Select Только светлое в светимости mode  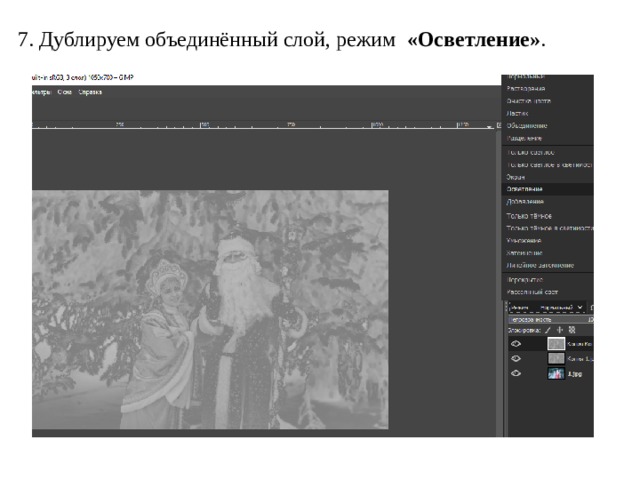547,165
